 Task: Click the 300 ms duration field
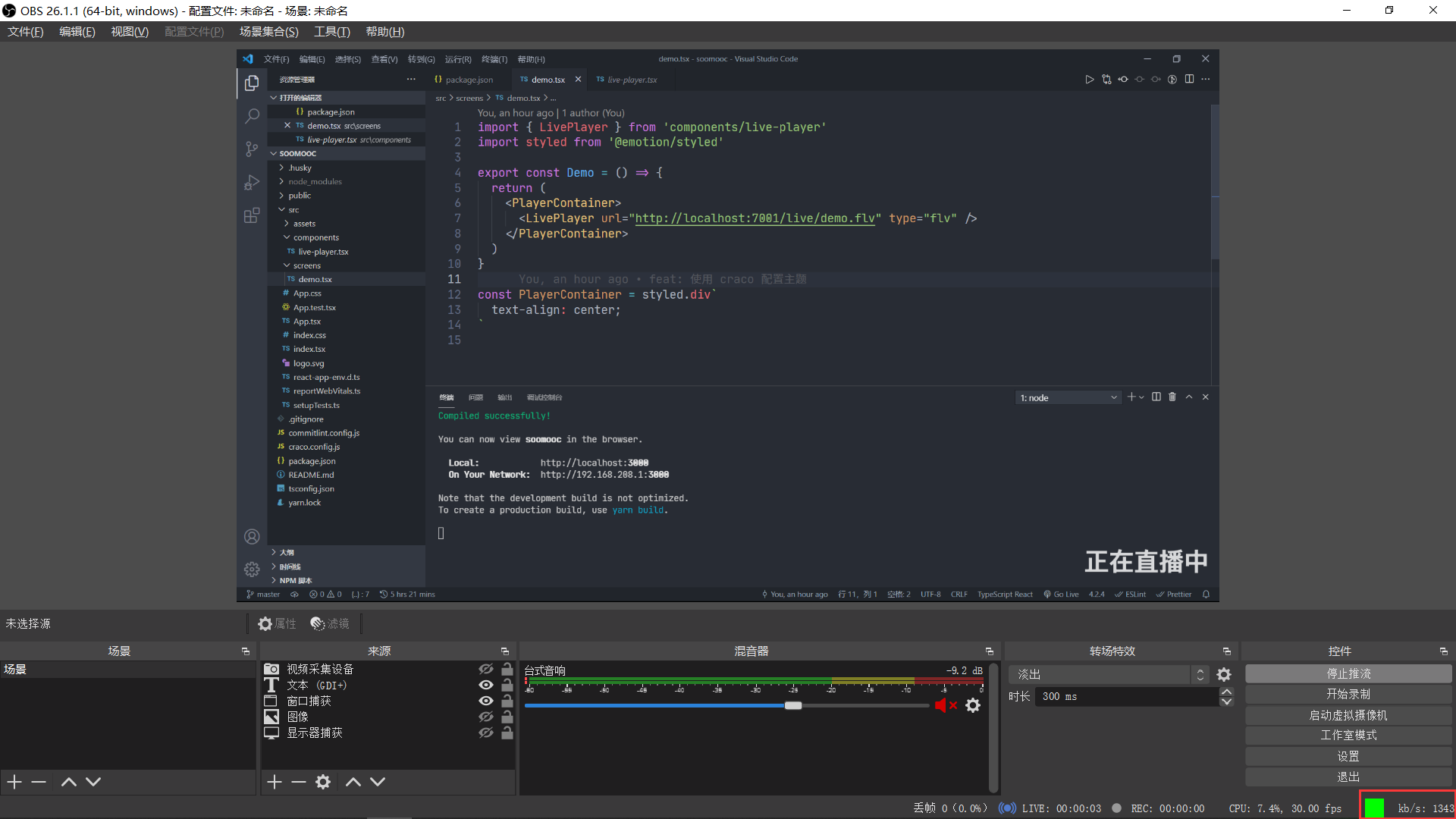click(x=1127, y=696)
